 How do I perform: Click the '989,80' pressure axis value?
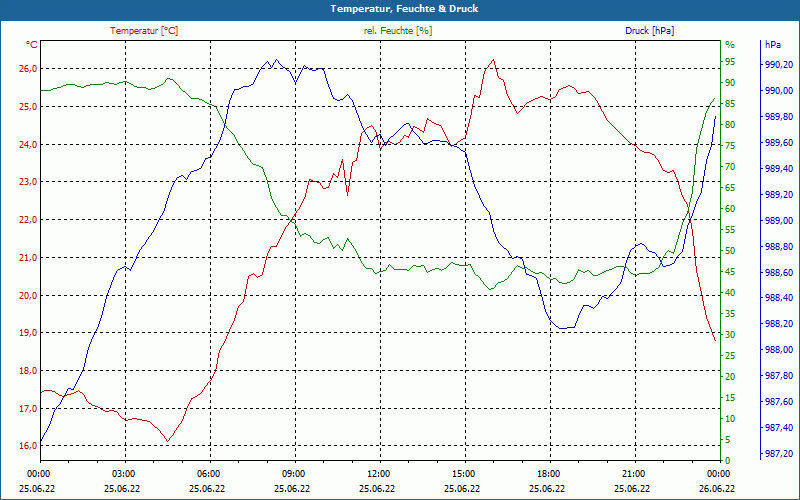pyautogui.click(x=779, y=117)
